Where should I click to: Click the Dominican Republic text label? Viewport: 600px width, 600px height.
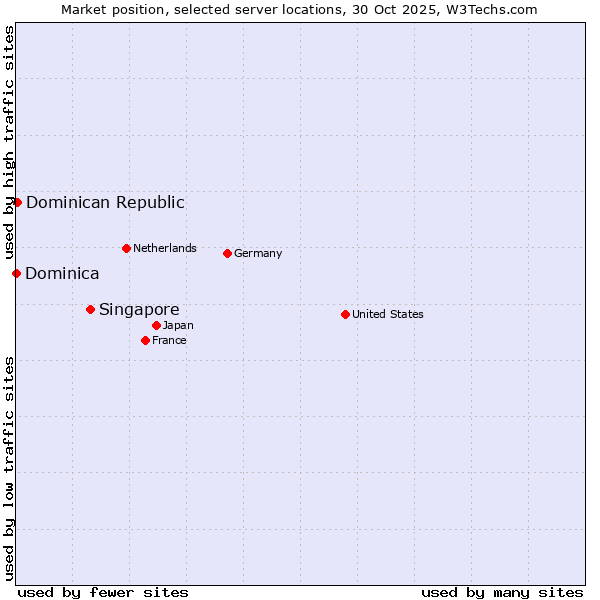[x=105, y=202]
